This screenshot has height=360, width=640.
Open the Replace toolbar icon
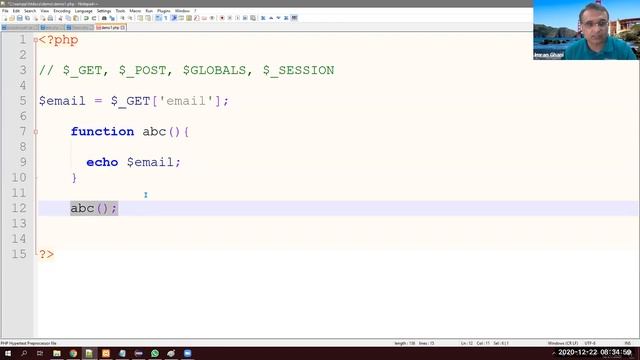112,18
